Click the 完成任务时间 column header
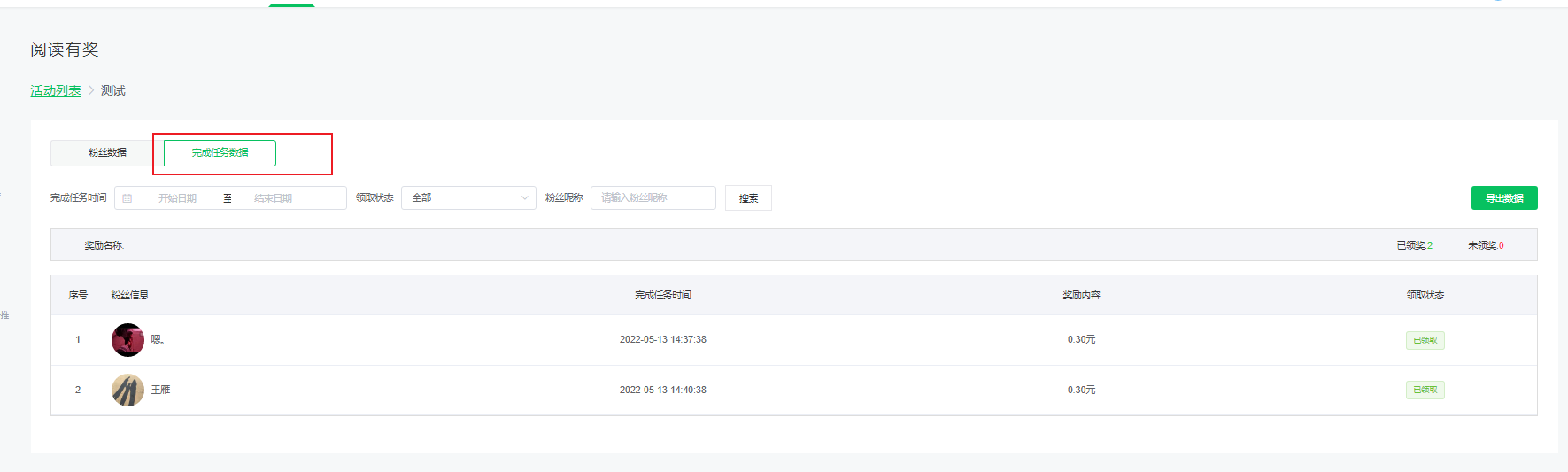 662,295
